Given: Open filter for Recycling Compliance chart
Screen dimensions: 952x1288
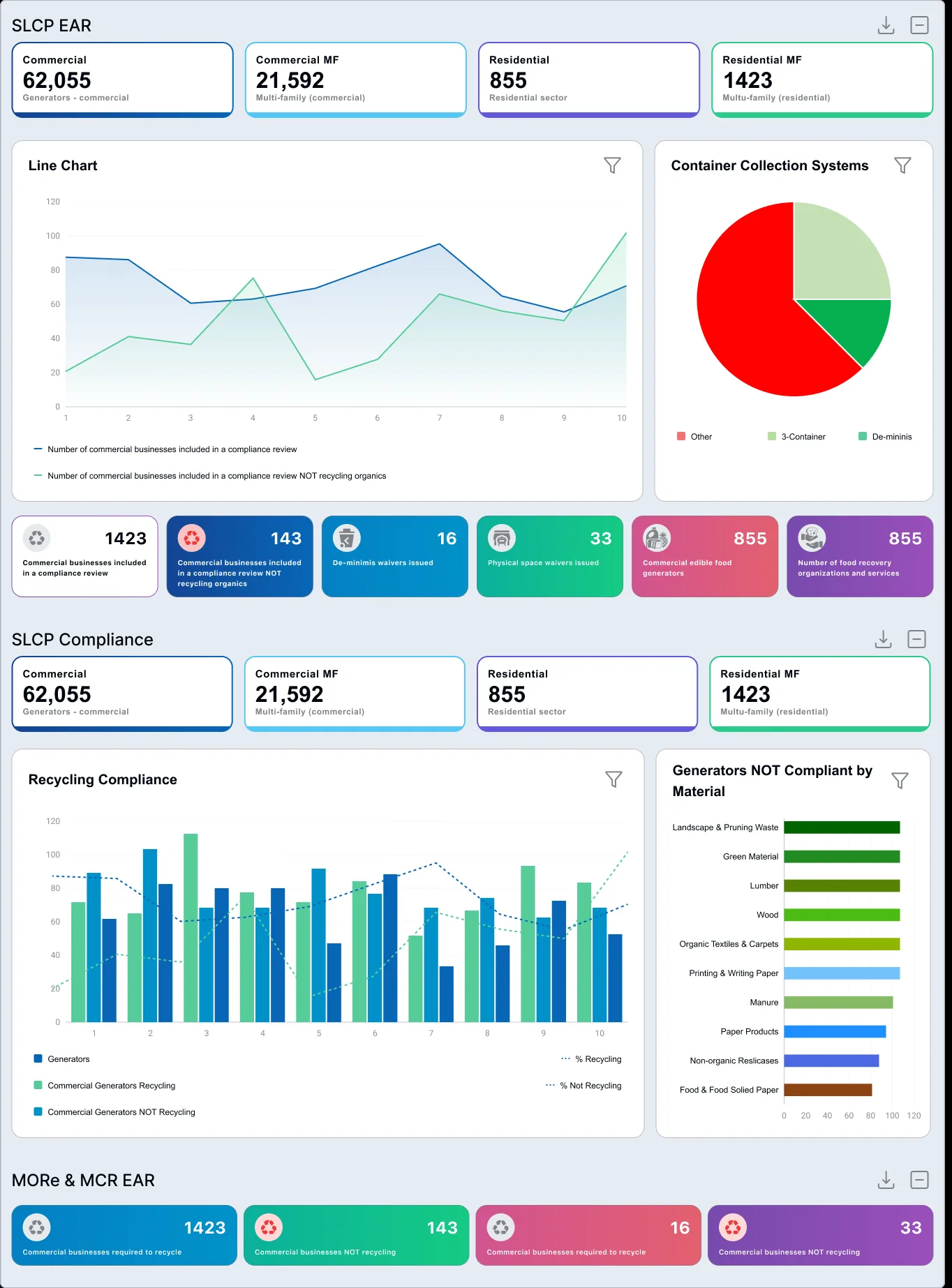Looking at the screenshot, I should coord(613,779).
